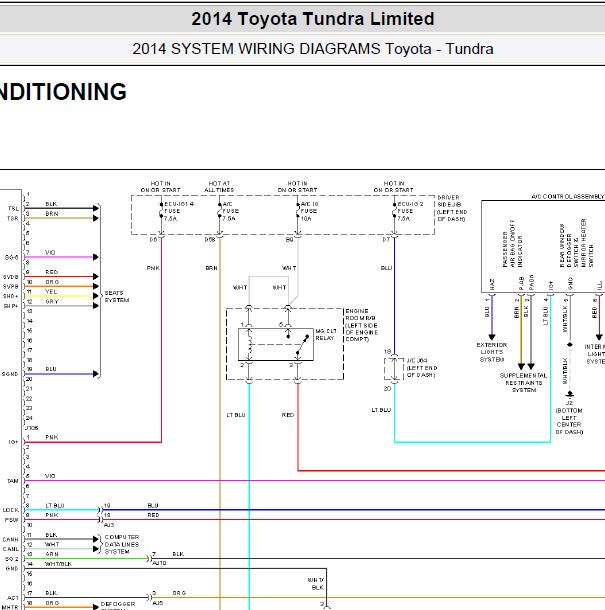The height and width of the screenshot is (610, 605).
Task: Click the AC1 terminal label
Action: (13, 598)
